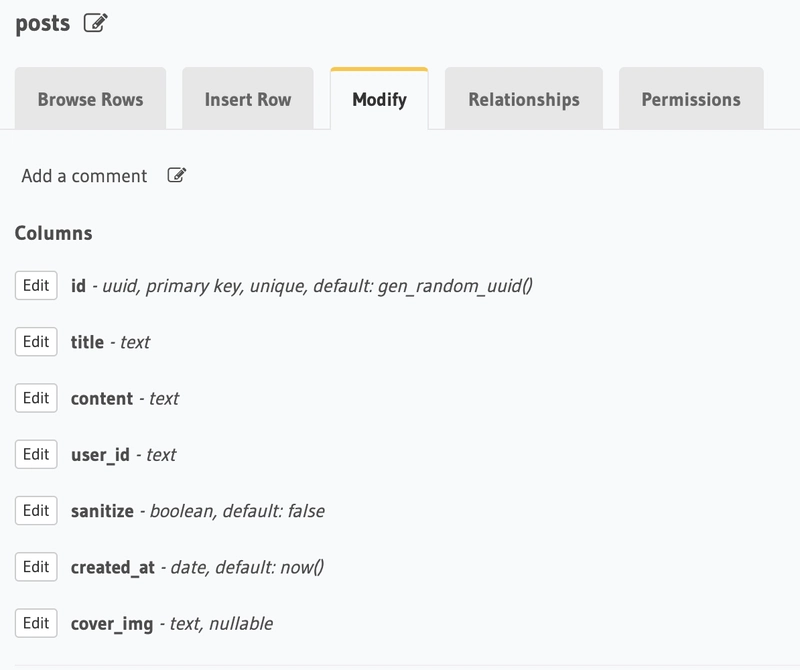Edit the cover_img column
The height and width of the screenshot is (670, 800).
(36, 623)
